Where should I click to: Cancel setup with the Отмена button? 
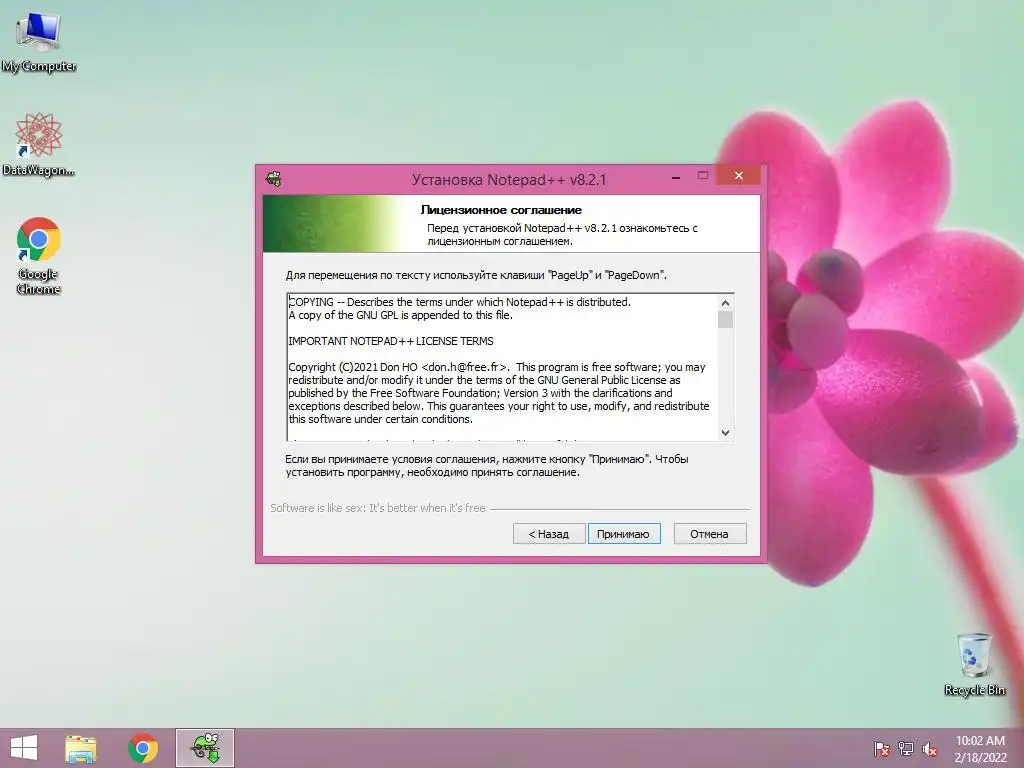pyautogui.click(x=710, y=534)
